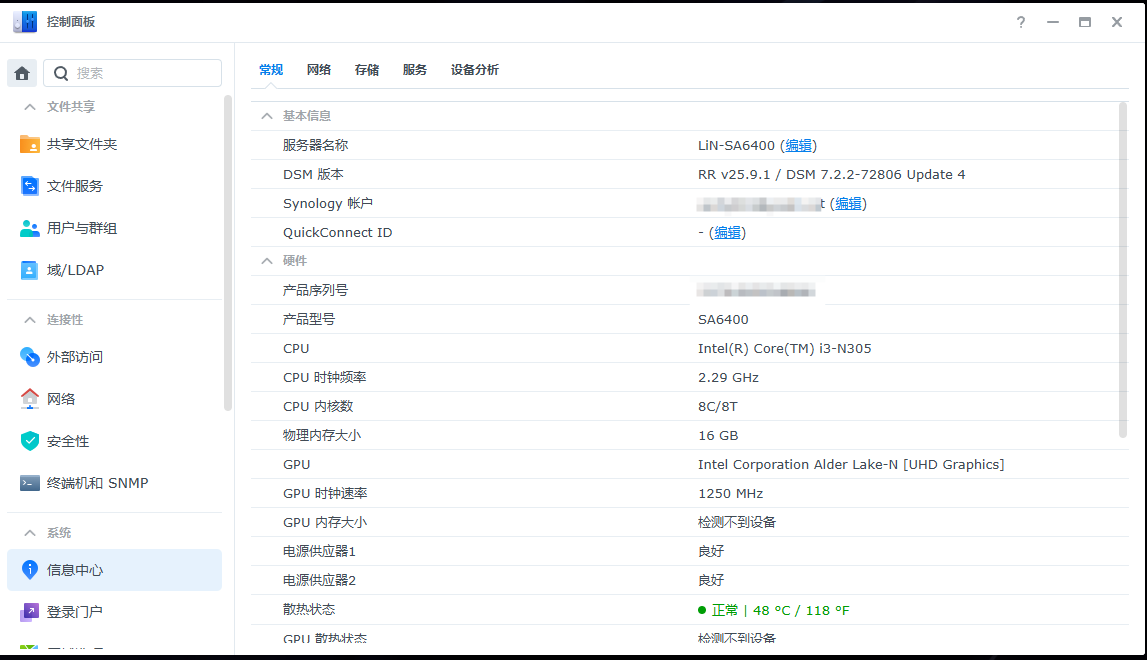Collapse the 文件共享 sidebar section
Image resolution: width=1147 pixels, height=660 pixels.
30,107
